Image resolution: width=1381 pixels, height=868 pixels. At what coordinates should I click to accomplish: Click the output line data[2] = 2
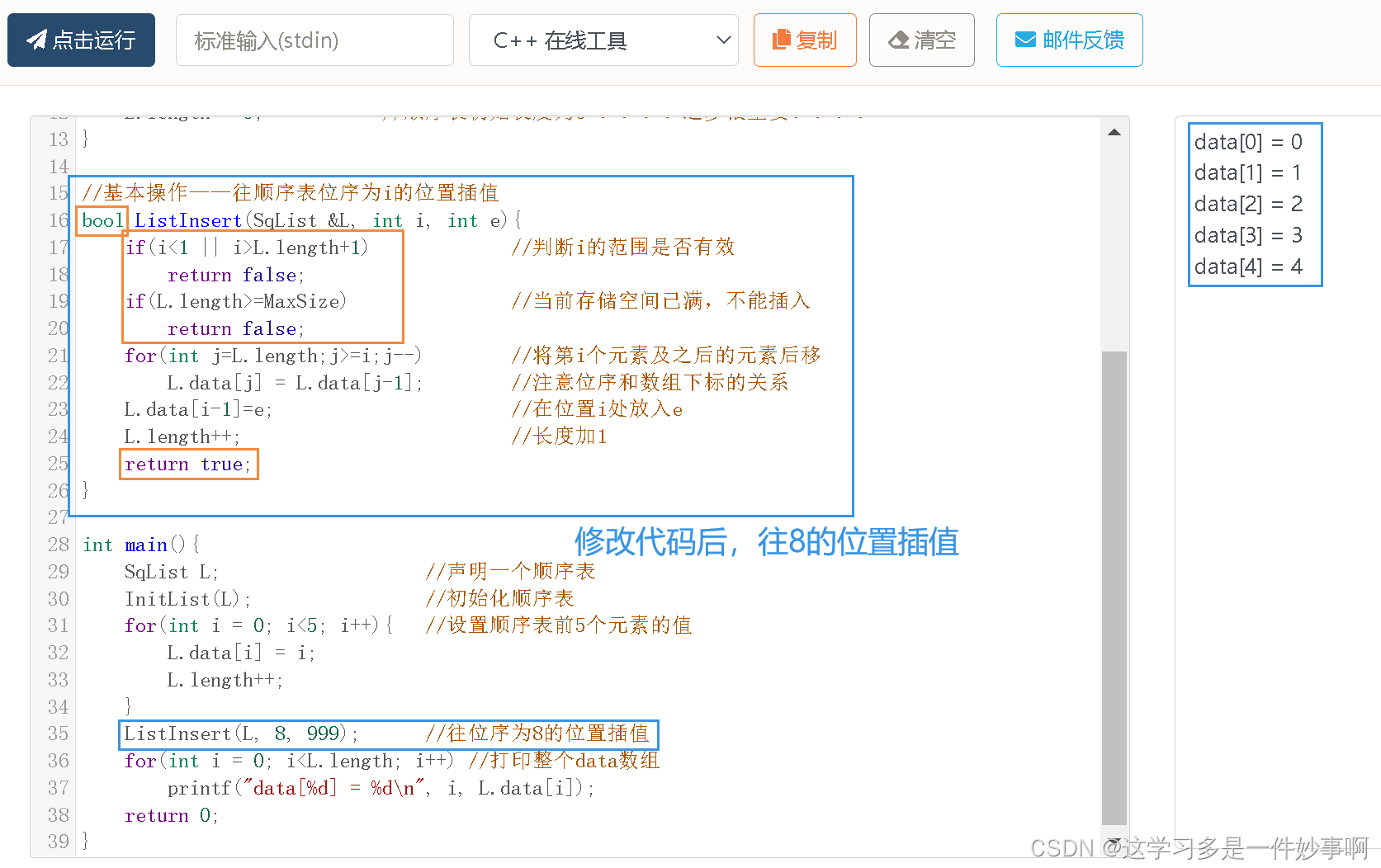1248,204
